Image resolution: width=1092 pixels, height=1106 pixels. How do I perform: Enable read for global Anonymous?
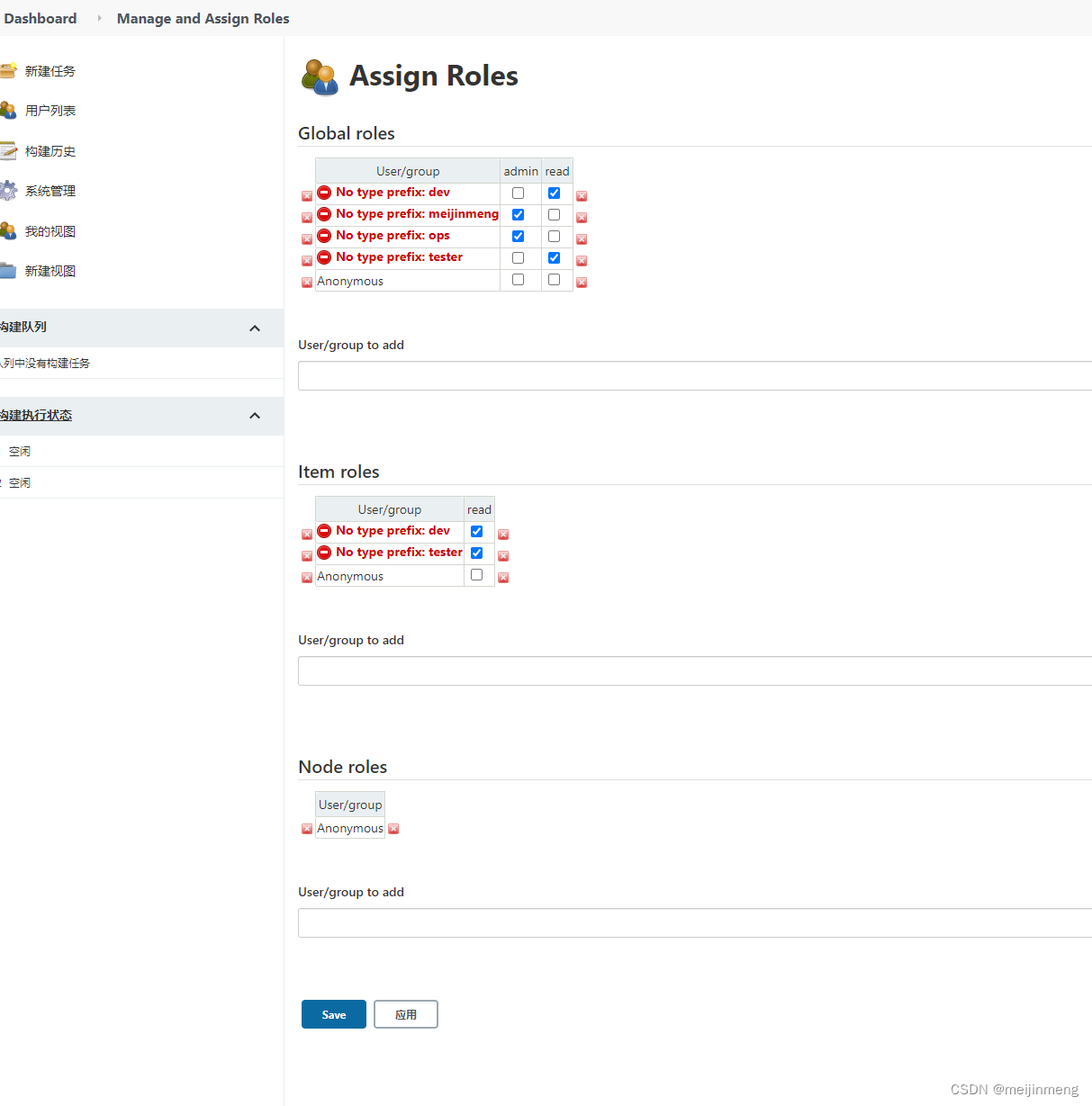click(554, 279)
